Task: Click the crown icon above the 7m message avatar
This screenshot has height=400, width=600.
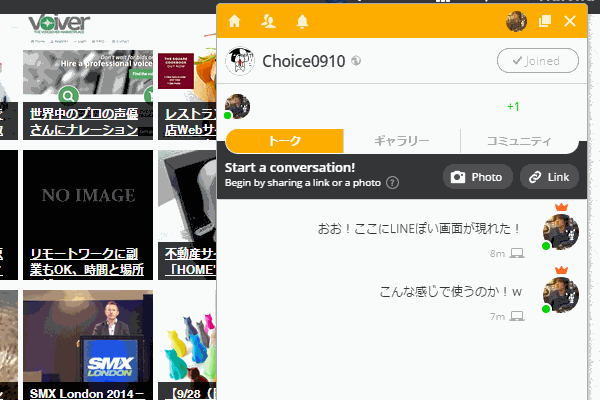Action: tap(561, 270)
